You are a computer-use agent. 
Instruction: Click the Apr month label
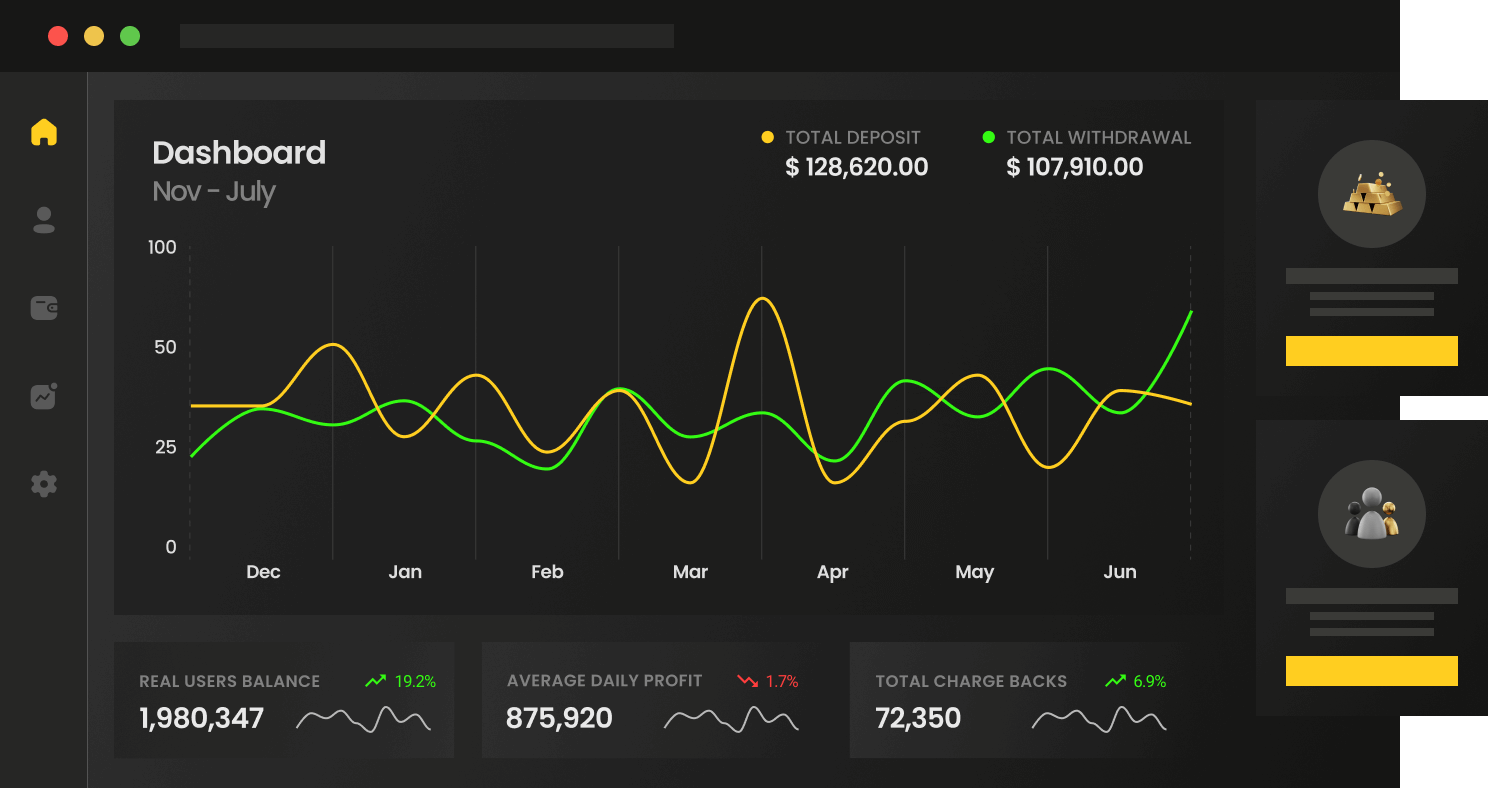coord(832,573)
